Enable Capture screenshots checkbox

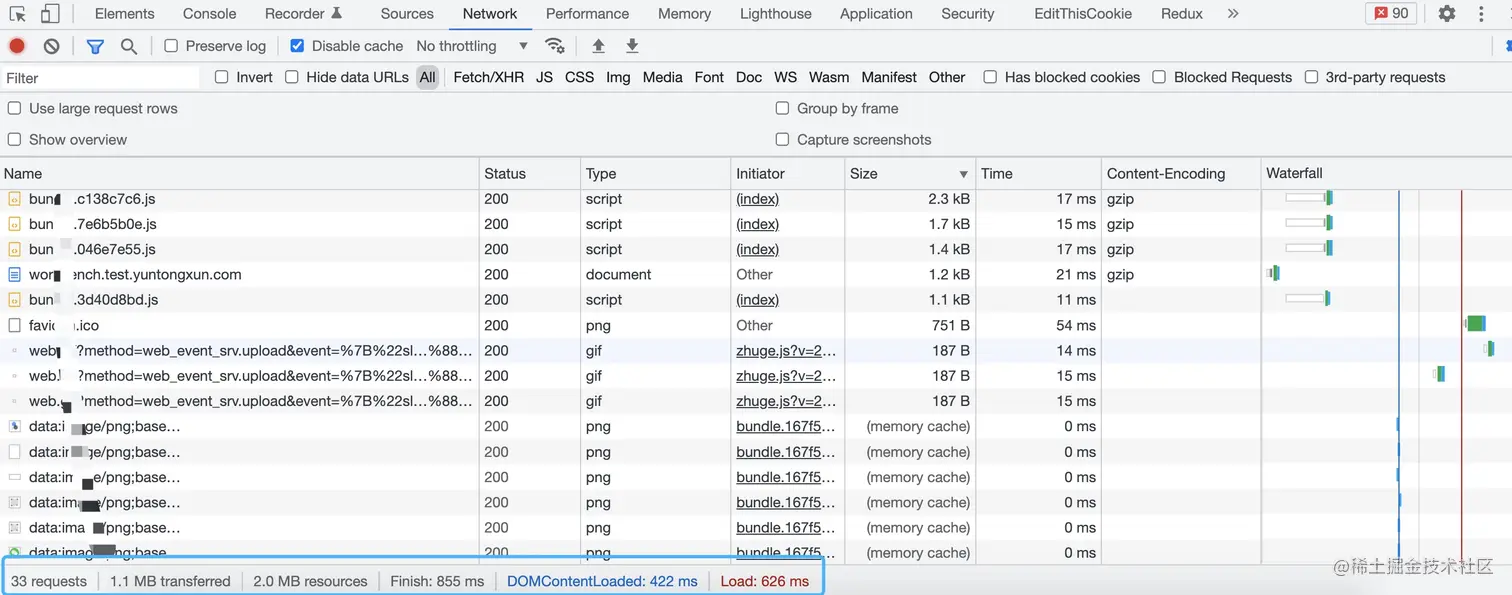tap(782, 139)
